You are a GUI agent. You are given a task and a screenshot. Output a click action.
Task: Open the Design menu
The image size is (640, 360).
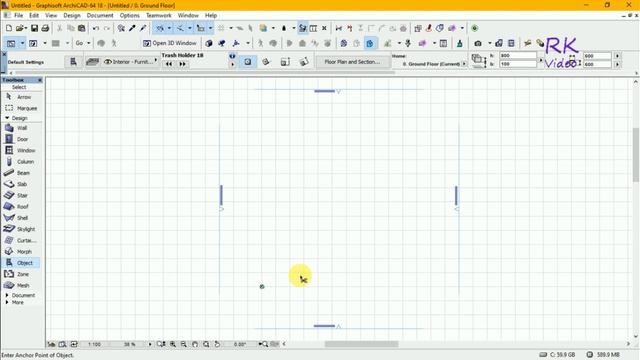click(72, 16)
